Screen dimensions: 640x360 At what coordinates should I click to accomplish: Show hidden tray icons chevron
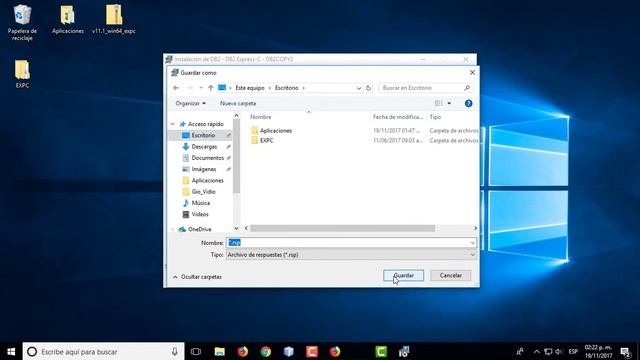click(537, 351)
